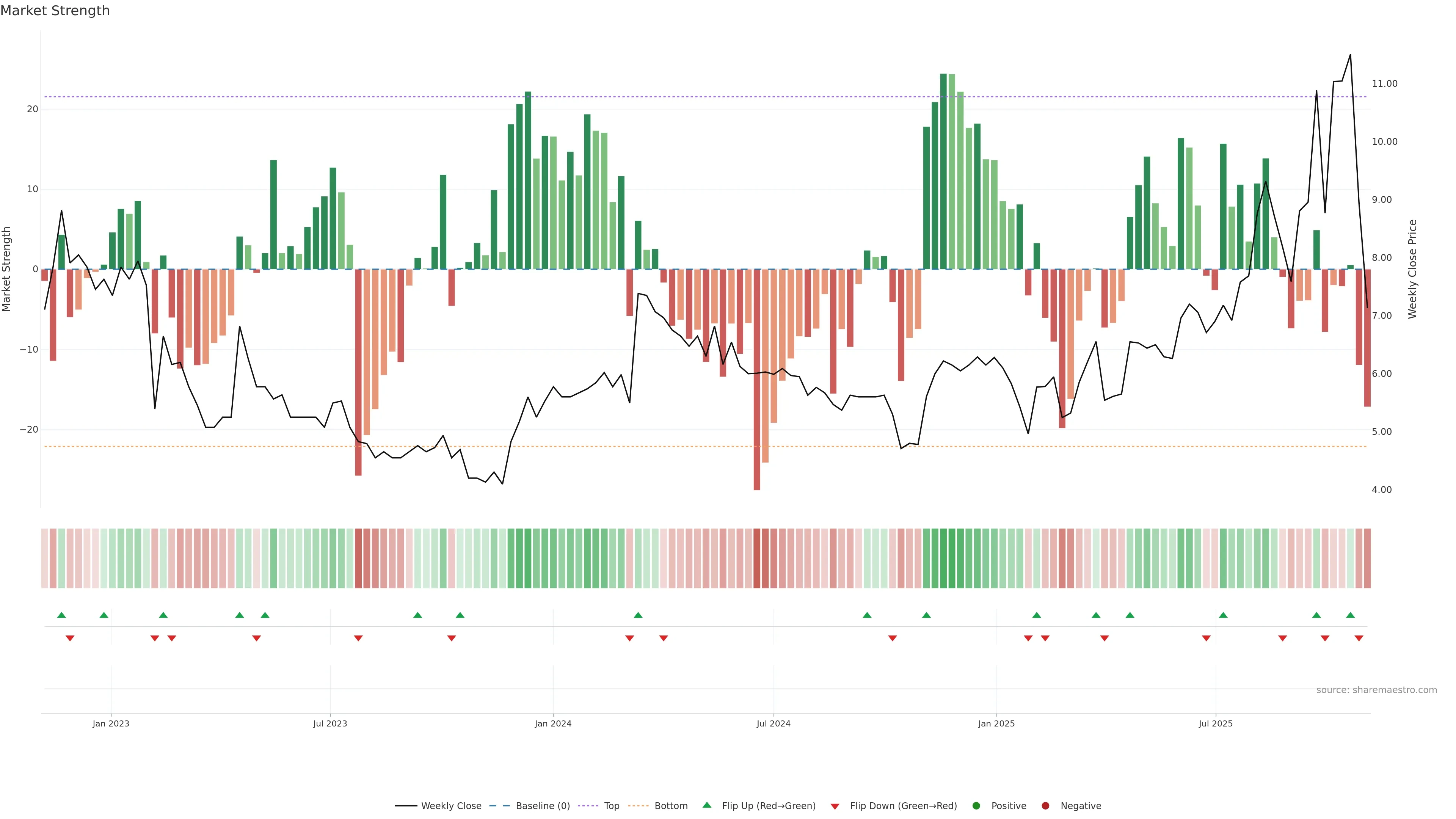Viewport: 1456px width, 819px height.
Task: Click the first red flip-down triangle marker
Action: coord(70,638)
